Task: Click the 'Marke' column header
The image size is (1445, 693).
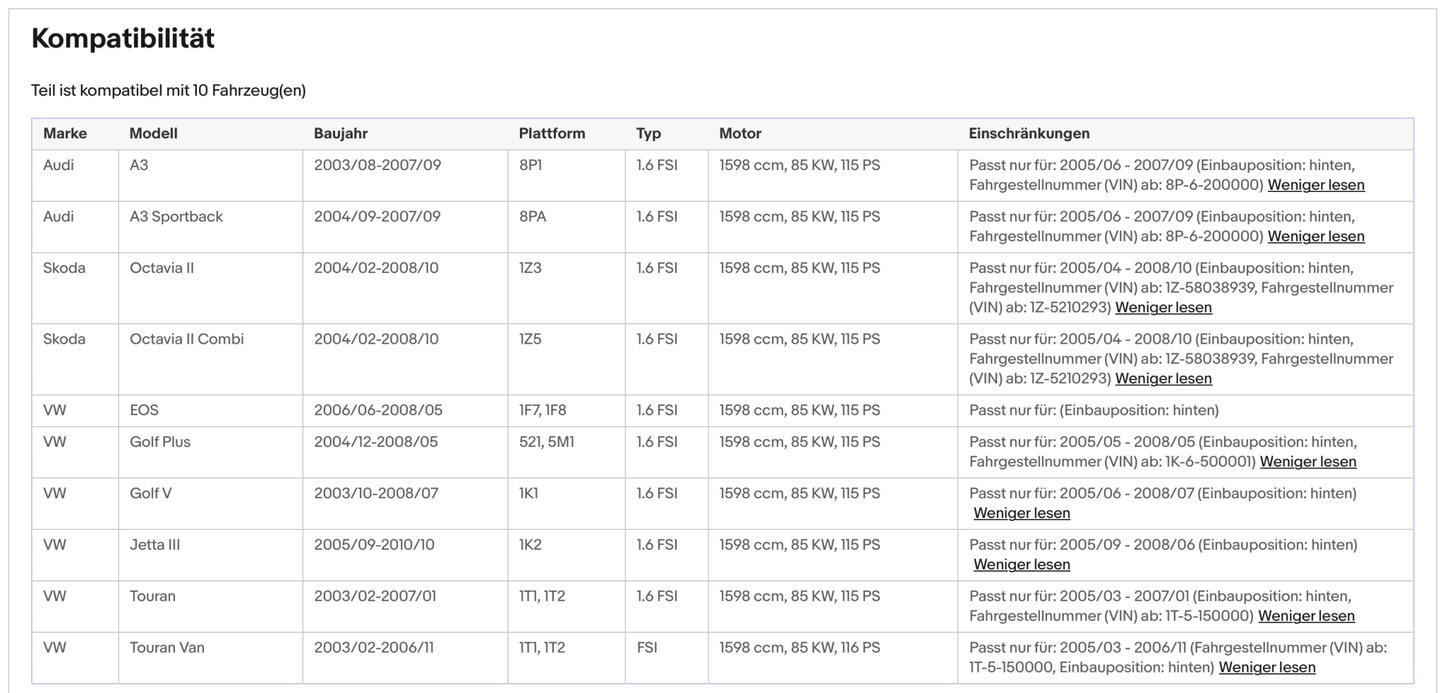Action: (x=65, y=133)
